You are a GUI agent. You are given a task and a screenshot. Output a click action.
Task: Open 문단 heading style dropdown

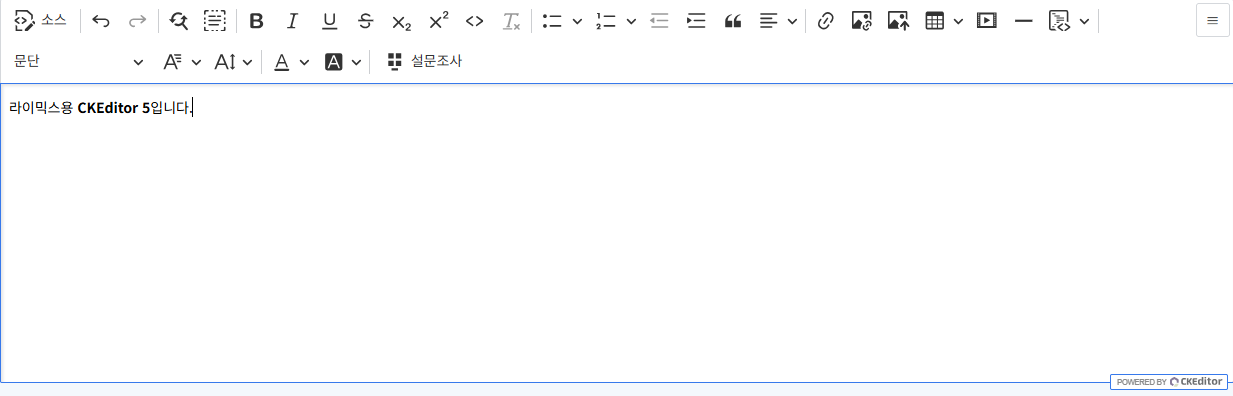(78, 62)
